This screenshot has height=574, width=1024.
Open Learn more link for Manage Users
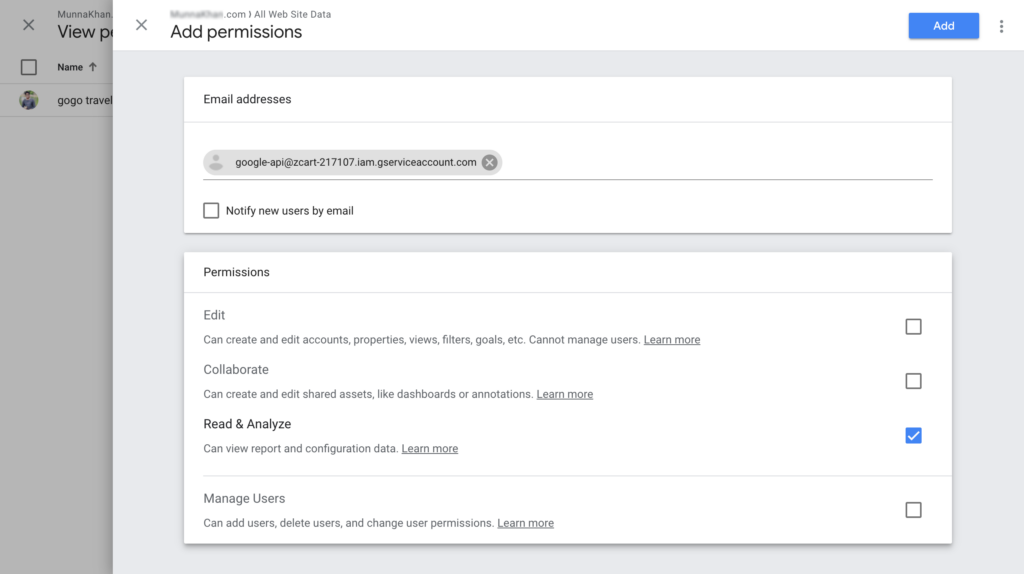525,523
